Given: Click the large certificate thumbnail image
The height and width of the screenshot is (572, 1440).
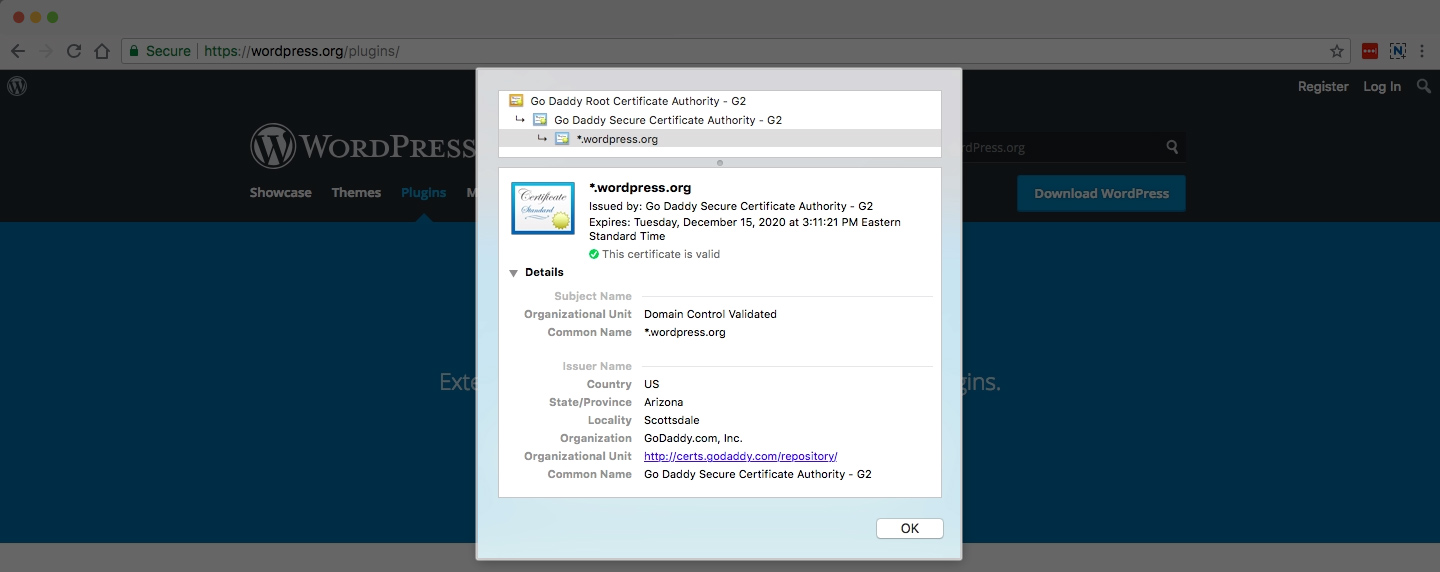Looking at the screenshot, I should pyautogui.click(x=542, y=208).
